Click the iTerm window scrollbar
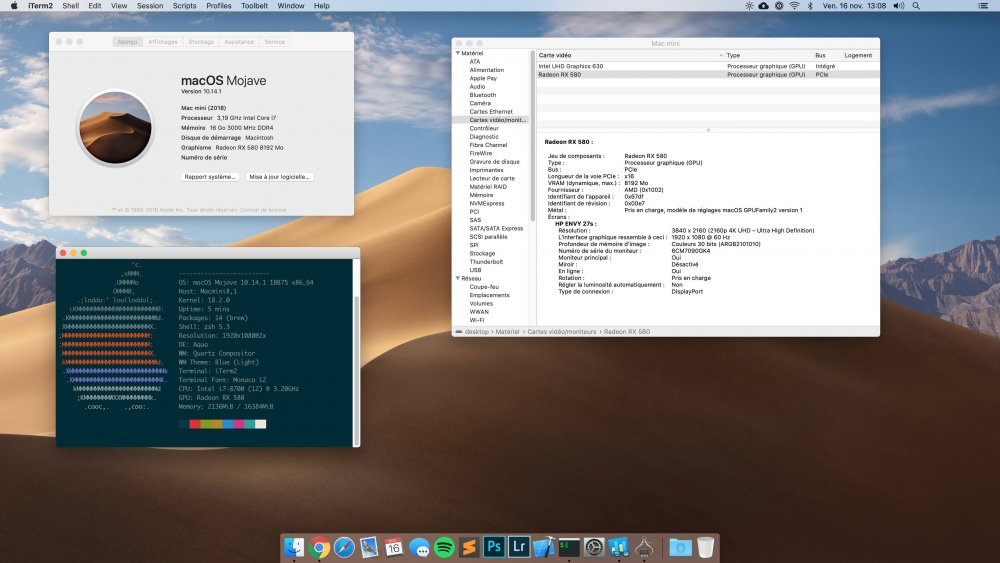Viewport: 1000px width, 563px height. click(356, 370)
